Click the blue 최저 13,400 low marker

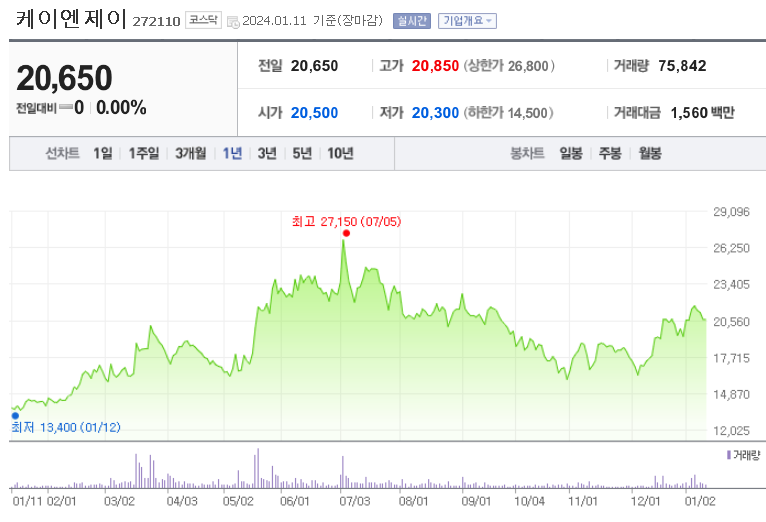pos(15,416)
